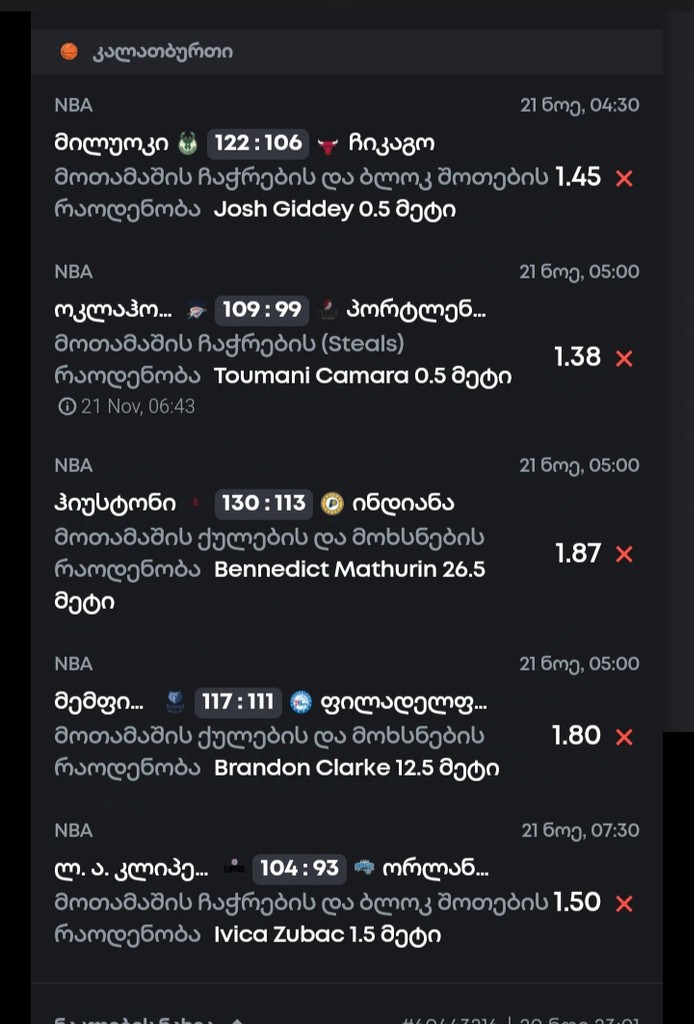Click the Oklahoma City Thunder logo

196,310
